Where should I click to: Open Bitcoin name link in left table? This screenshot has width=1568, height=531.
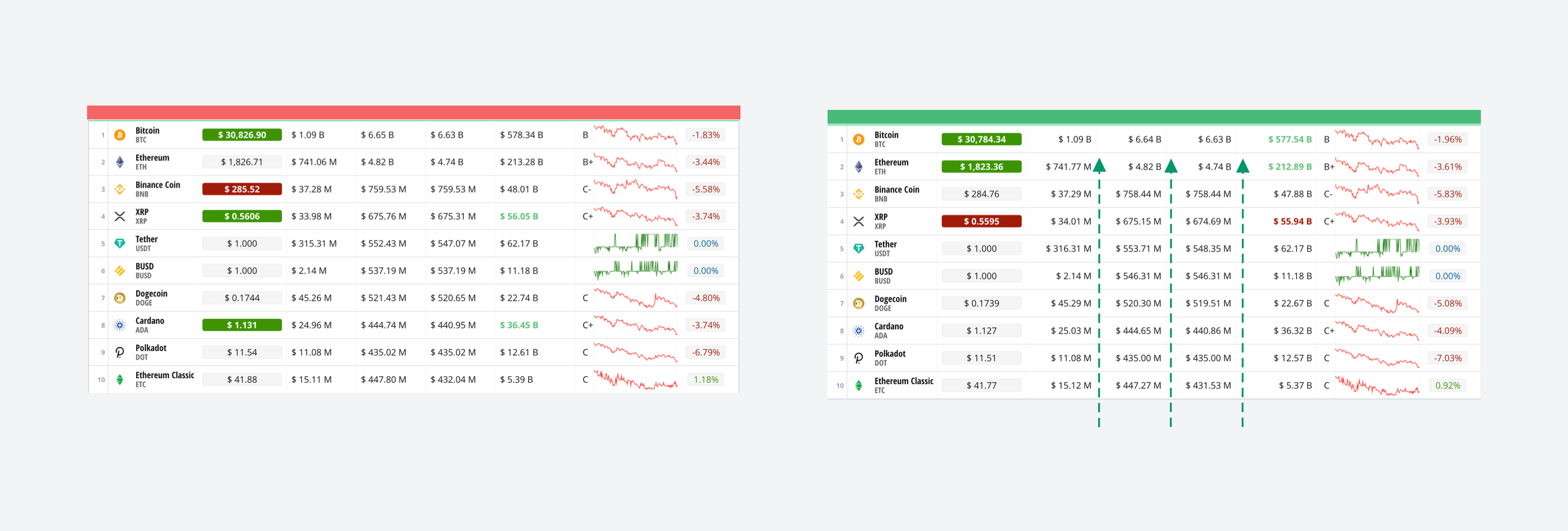click(148, 131)
